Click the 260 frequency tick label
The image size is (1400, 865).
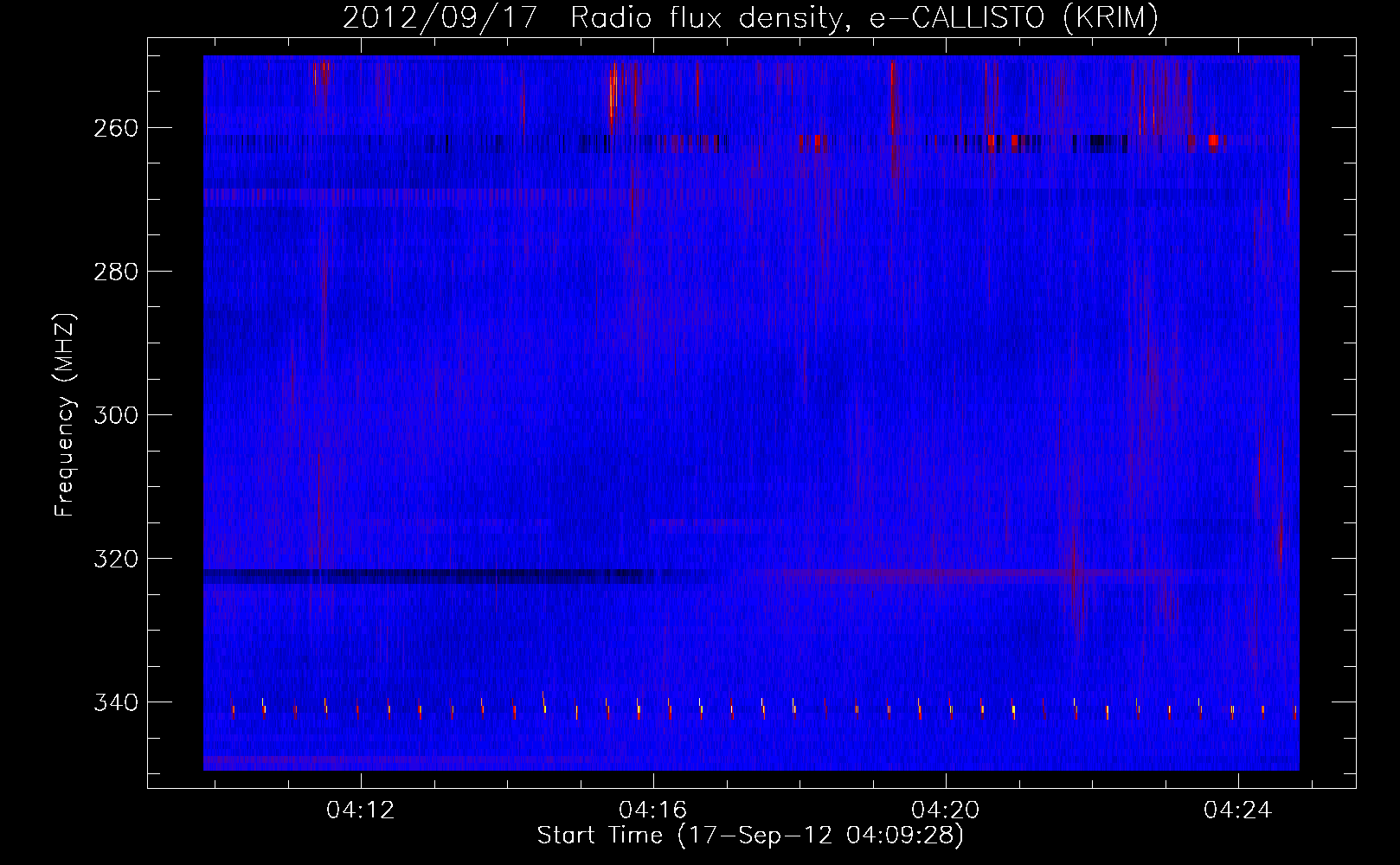pyautogui.click(x=115, y=128)
